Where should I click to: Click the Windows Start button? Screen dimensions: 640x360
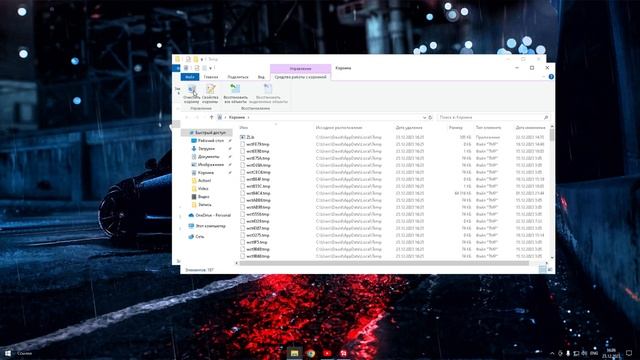7,353
